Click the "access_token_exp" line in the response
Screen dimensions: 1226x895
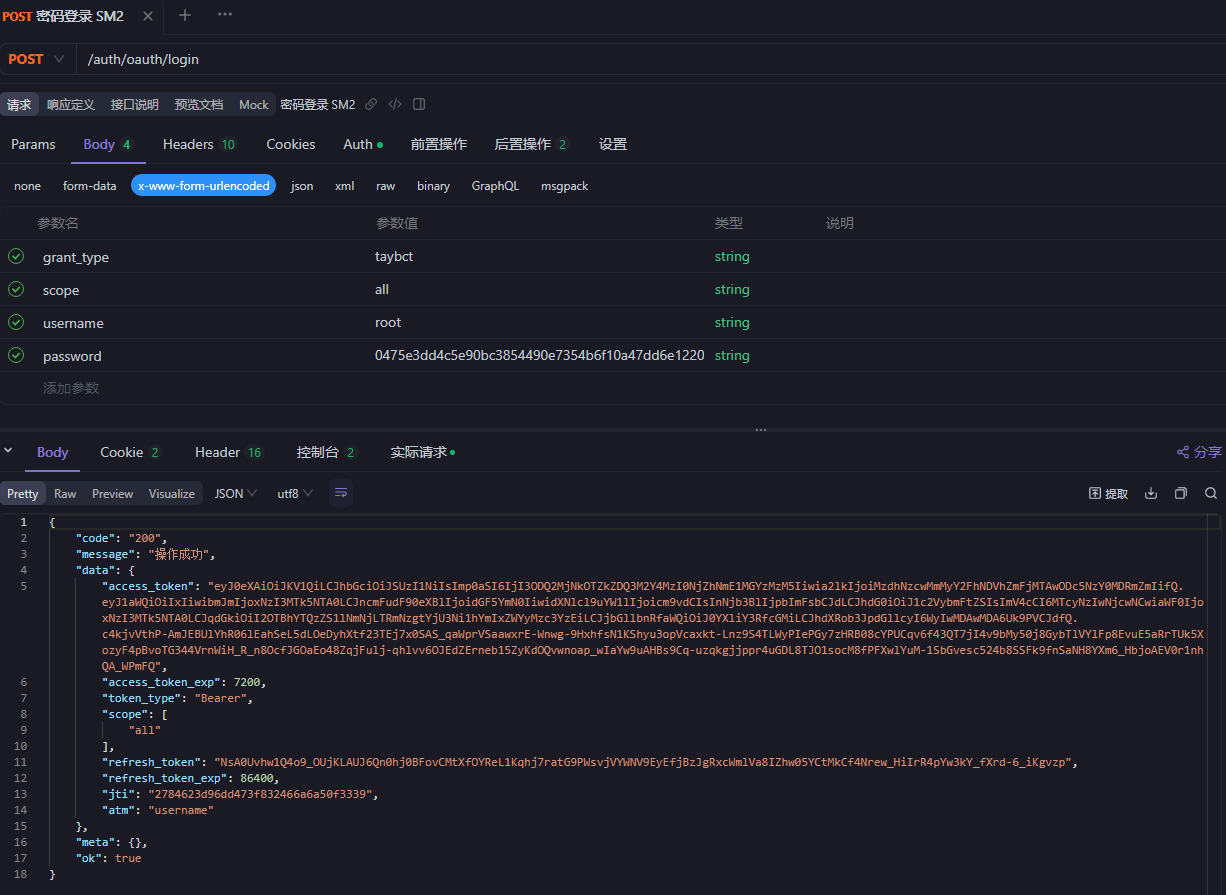pyautogui.click(x=184, y=682)
